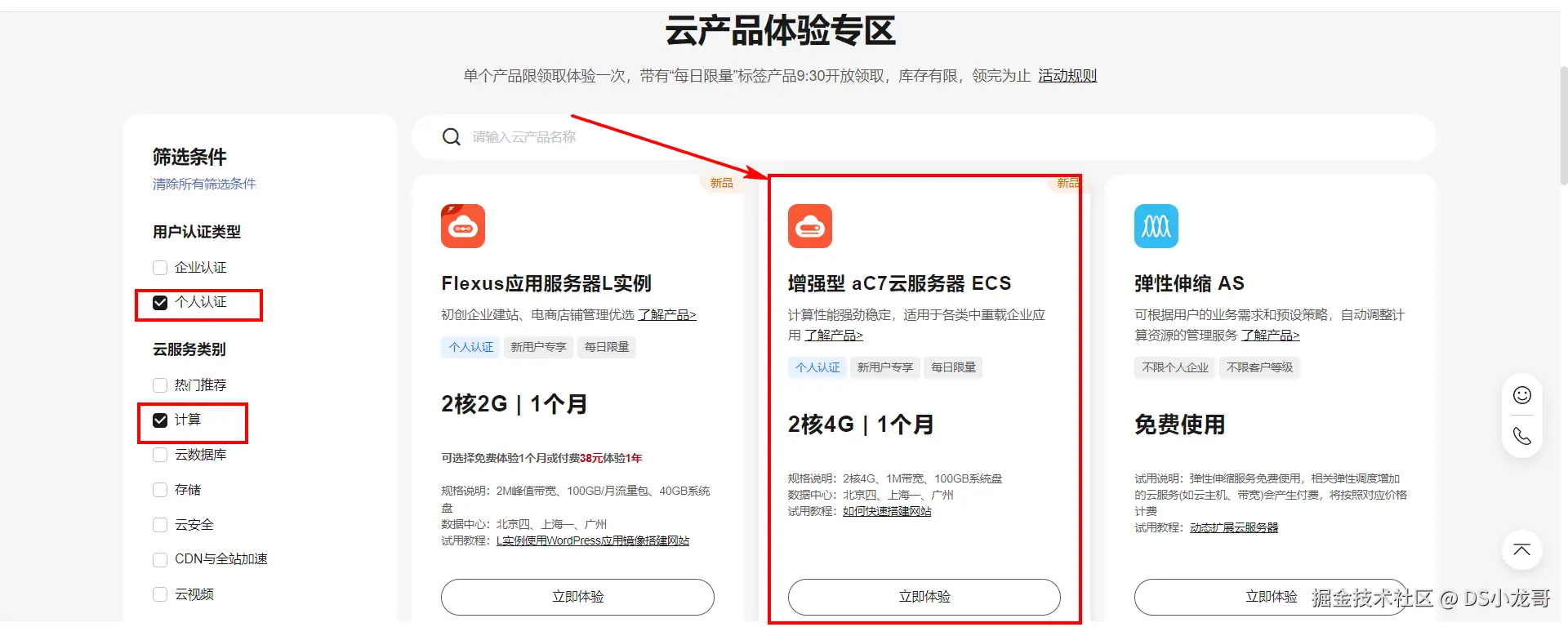The height and width of the screenshot is (627, 1568).
Task: Click the product name search field
Action: click(x=924, y=137)
